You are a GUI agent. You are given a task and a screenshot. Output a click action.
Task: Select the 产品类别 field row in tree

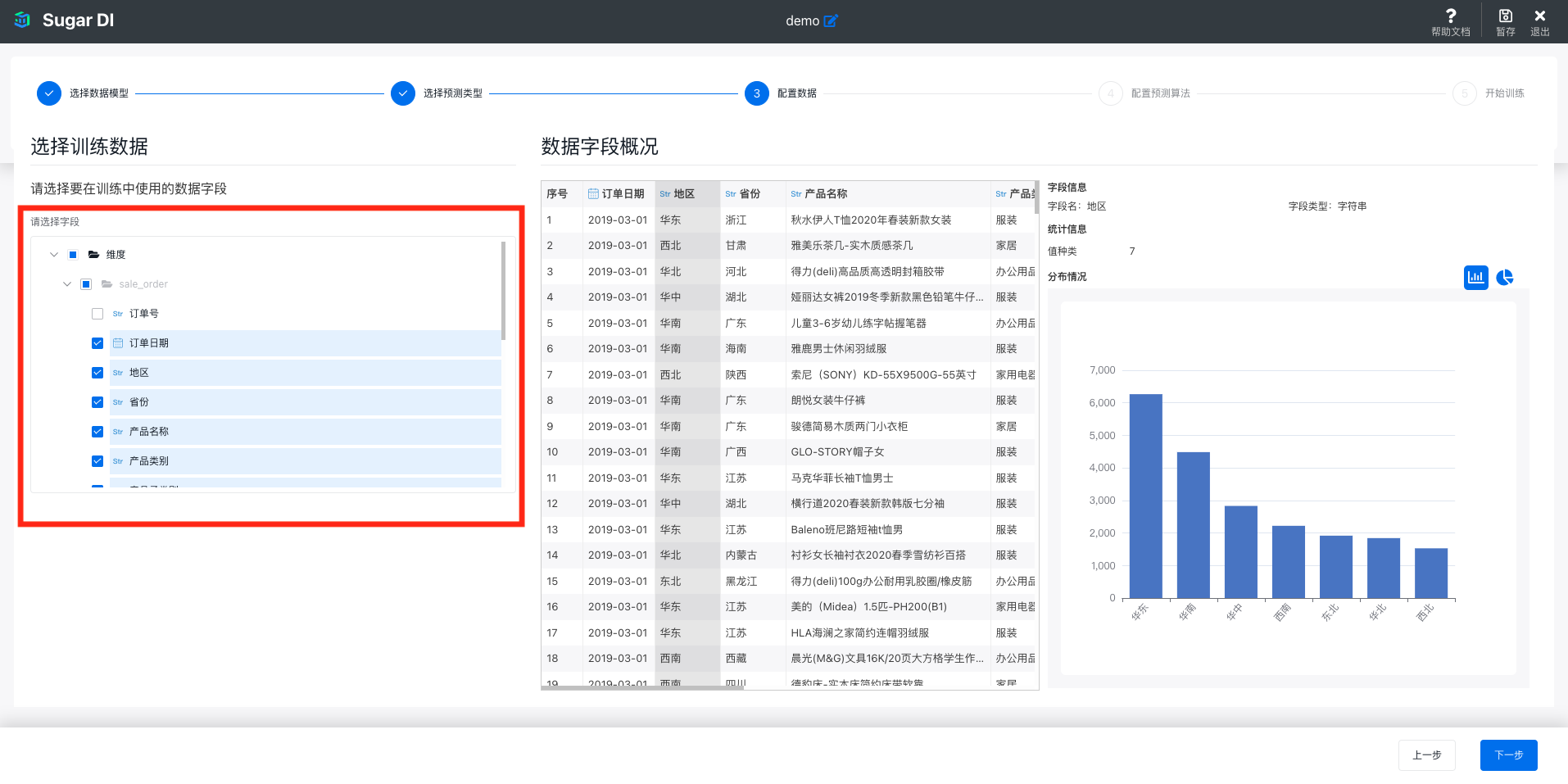[306, 461]
